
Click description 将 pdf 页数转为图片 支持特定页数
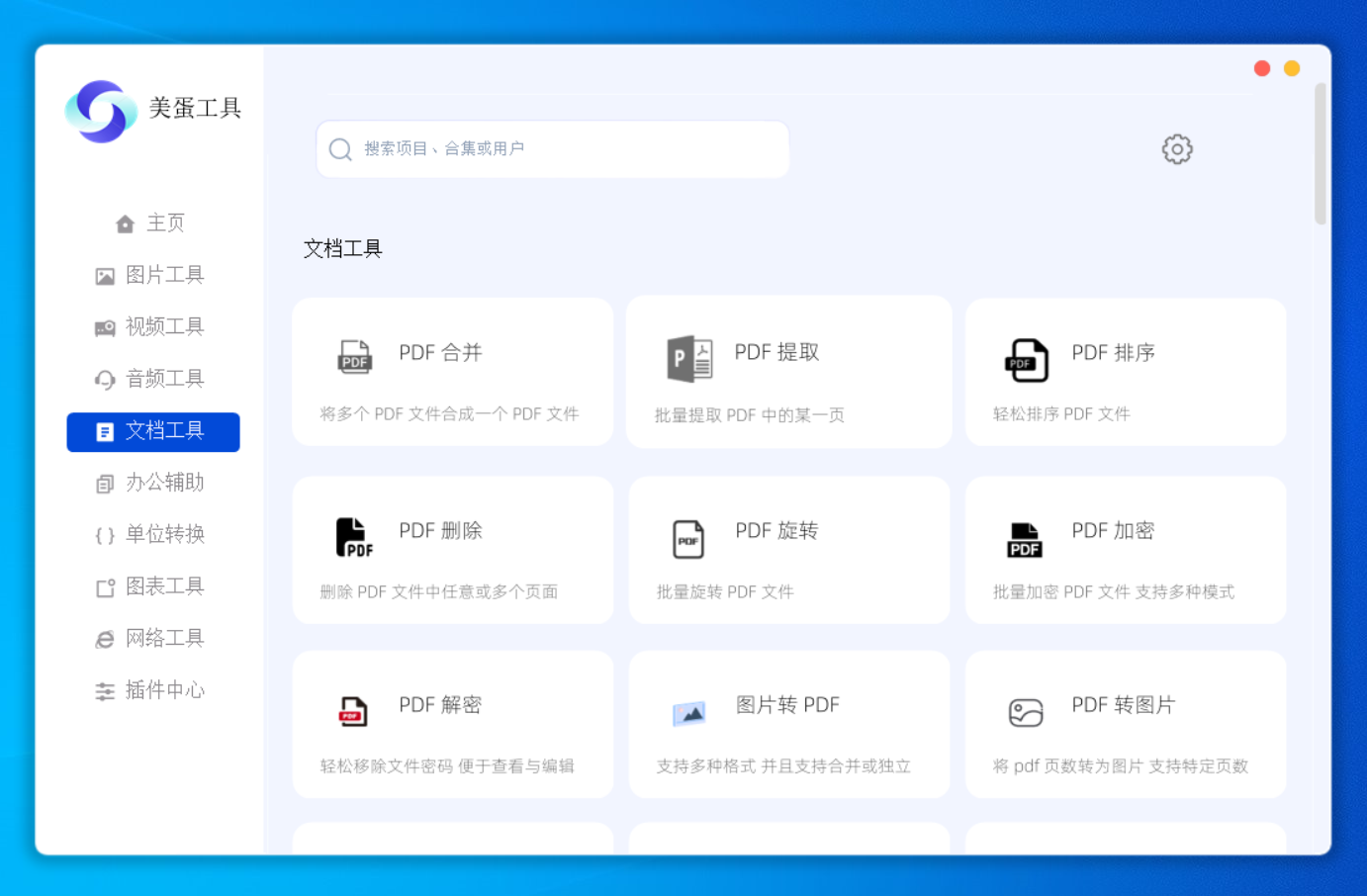pyautogui.click(x=1121, y=766)
